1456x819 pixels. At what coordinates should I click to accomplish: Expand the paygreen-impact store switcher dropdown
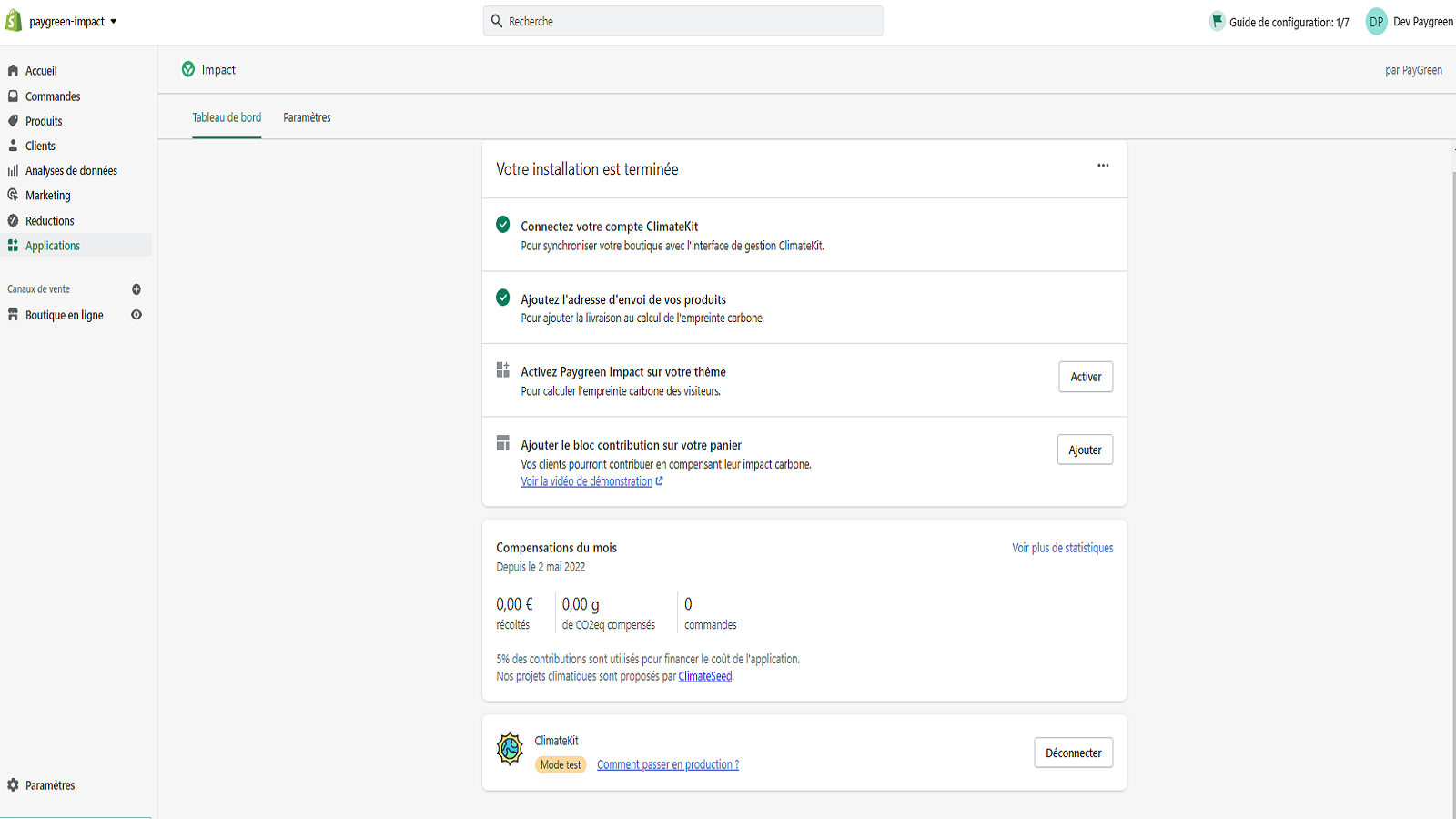tap(73, 22)
